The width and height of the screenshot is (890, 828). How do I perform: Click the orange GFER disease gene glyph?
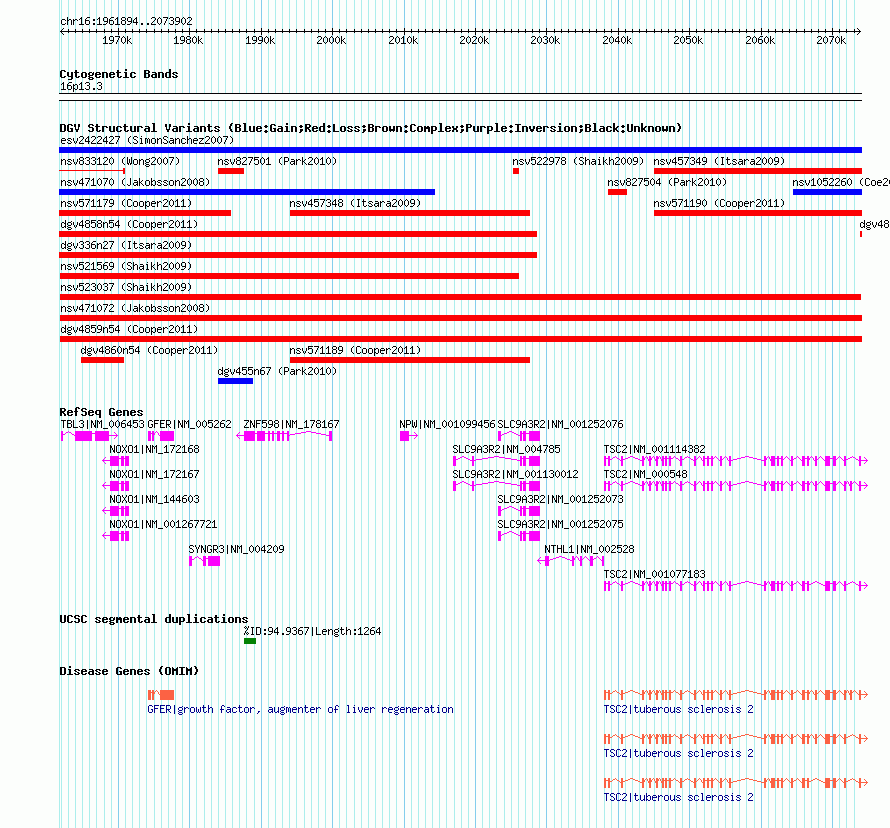(x=161, y=695)
